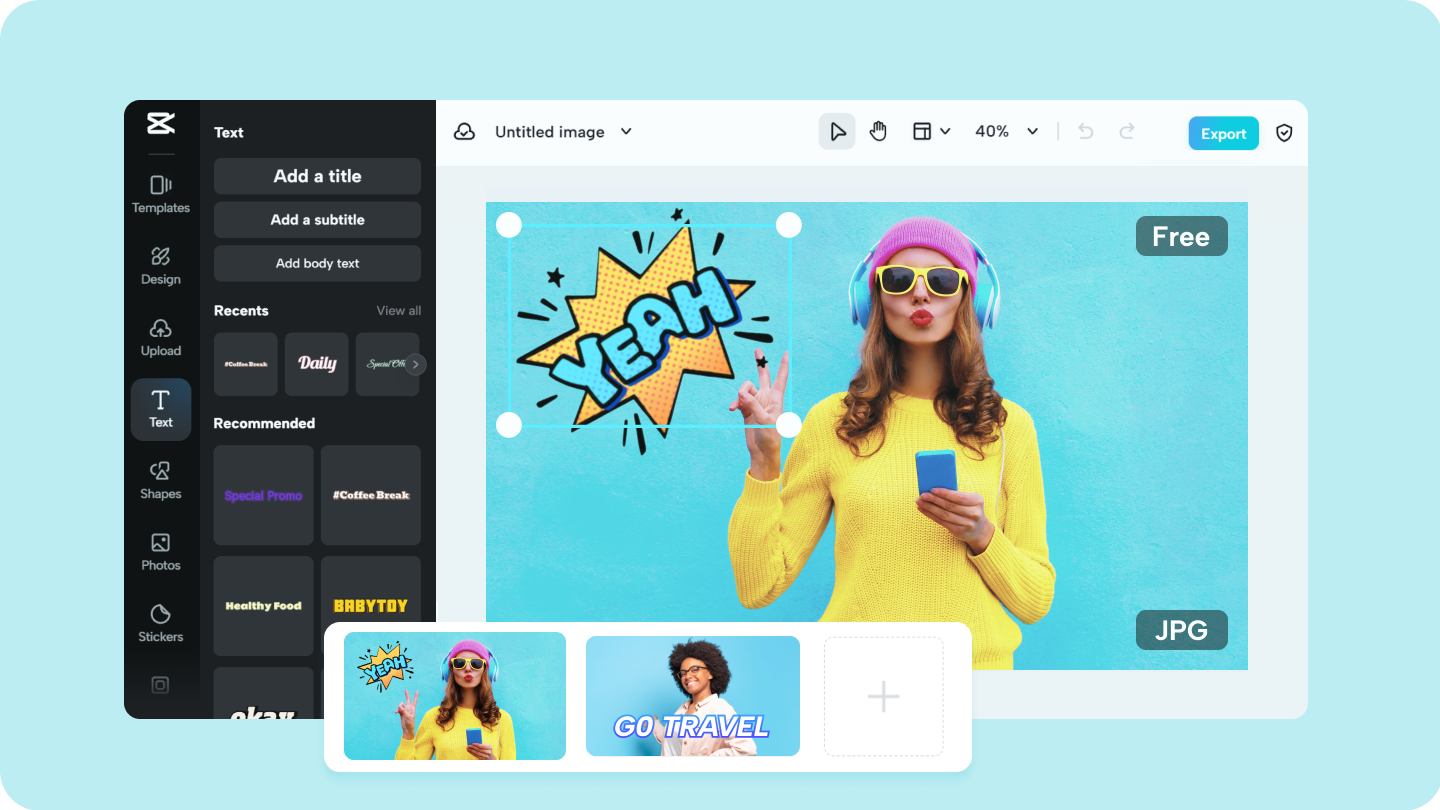Add a new page with the plus box
This screenshot has width=1440, height=810.
coord(884,696)
